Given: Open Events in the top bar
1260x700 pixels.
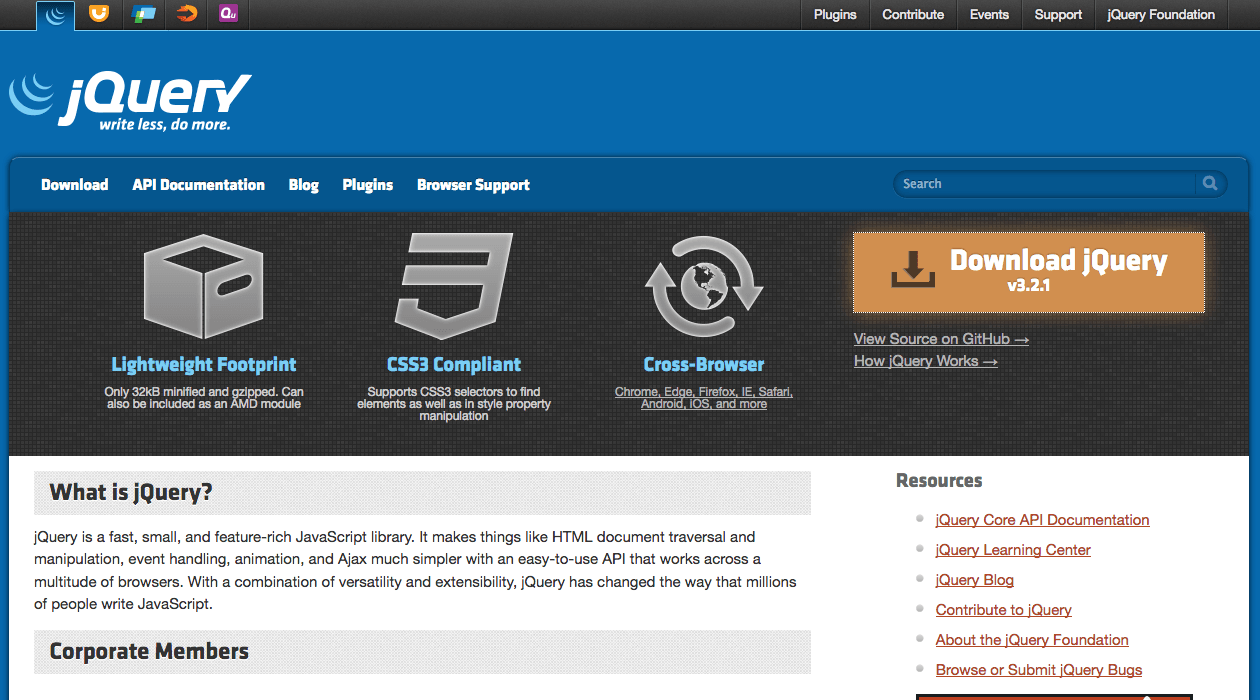Looking at the screenshot, I should tap(989, 15).
